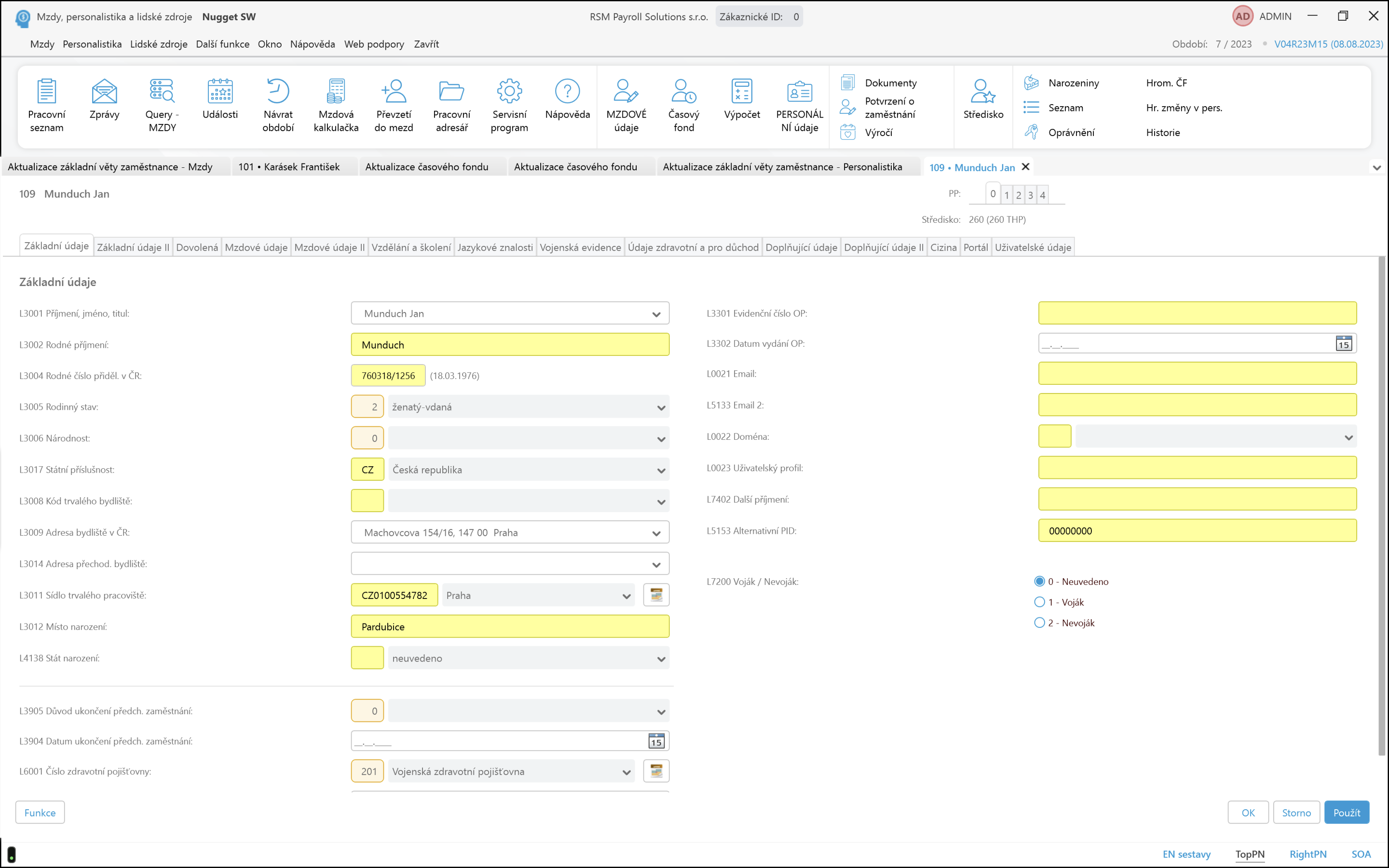The width and height of the screenshot is (1389, 868).
Task: Click the OK button
Action: pyautogui.click(x=1248, y=813)
